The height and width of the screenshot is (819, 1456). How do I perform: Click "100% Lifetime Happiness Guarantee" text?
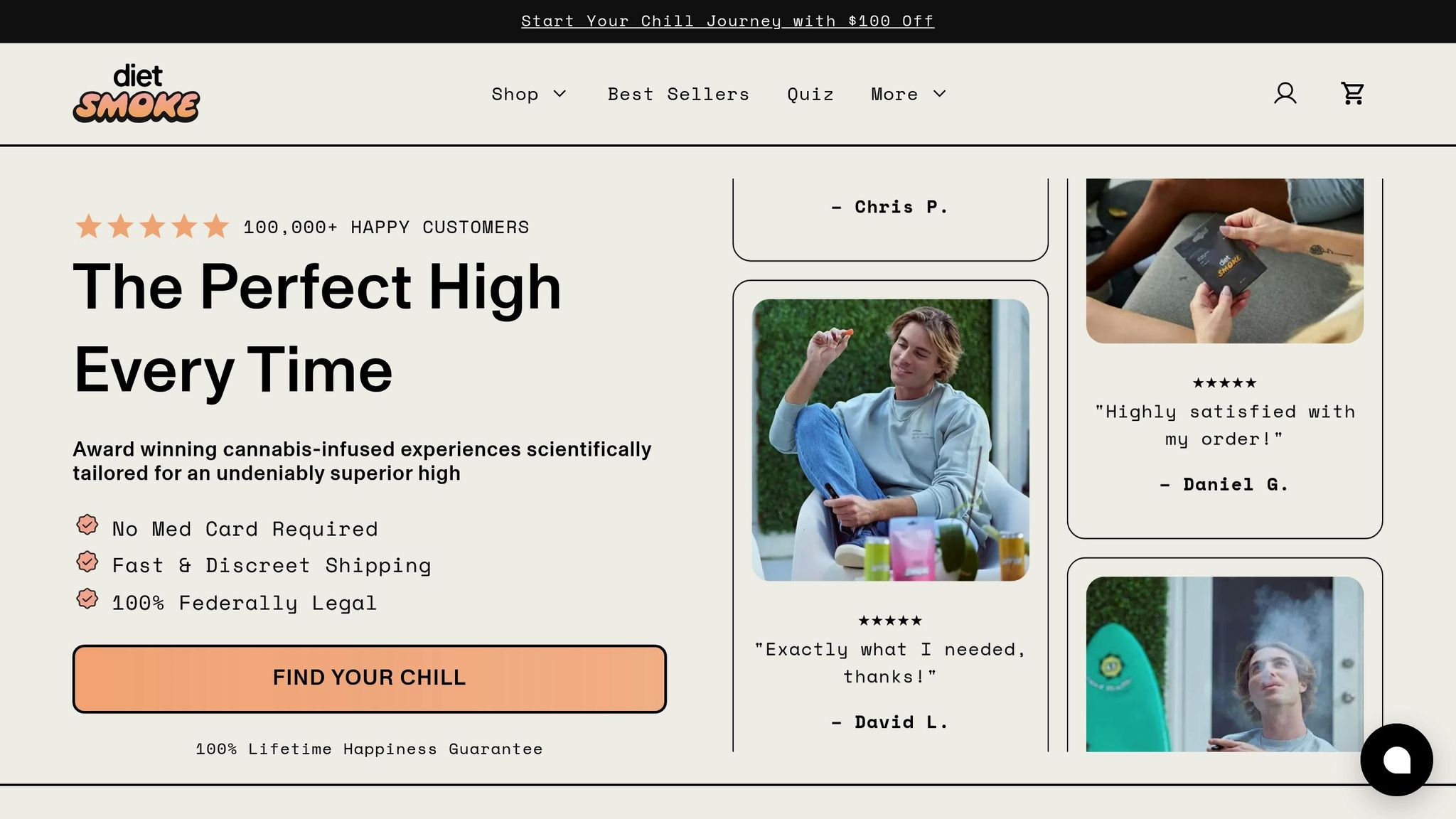click(369, 749)
